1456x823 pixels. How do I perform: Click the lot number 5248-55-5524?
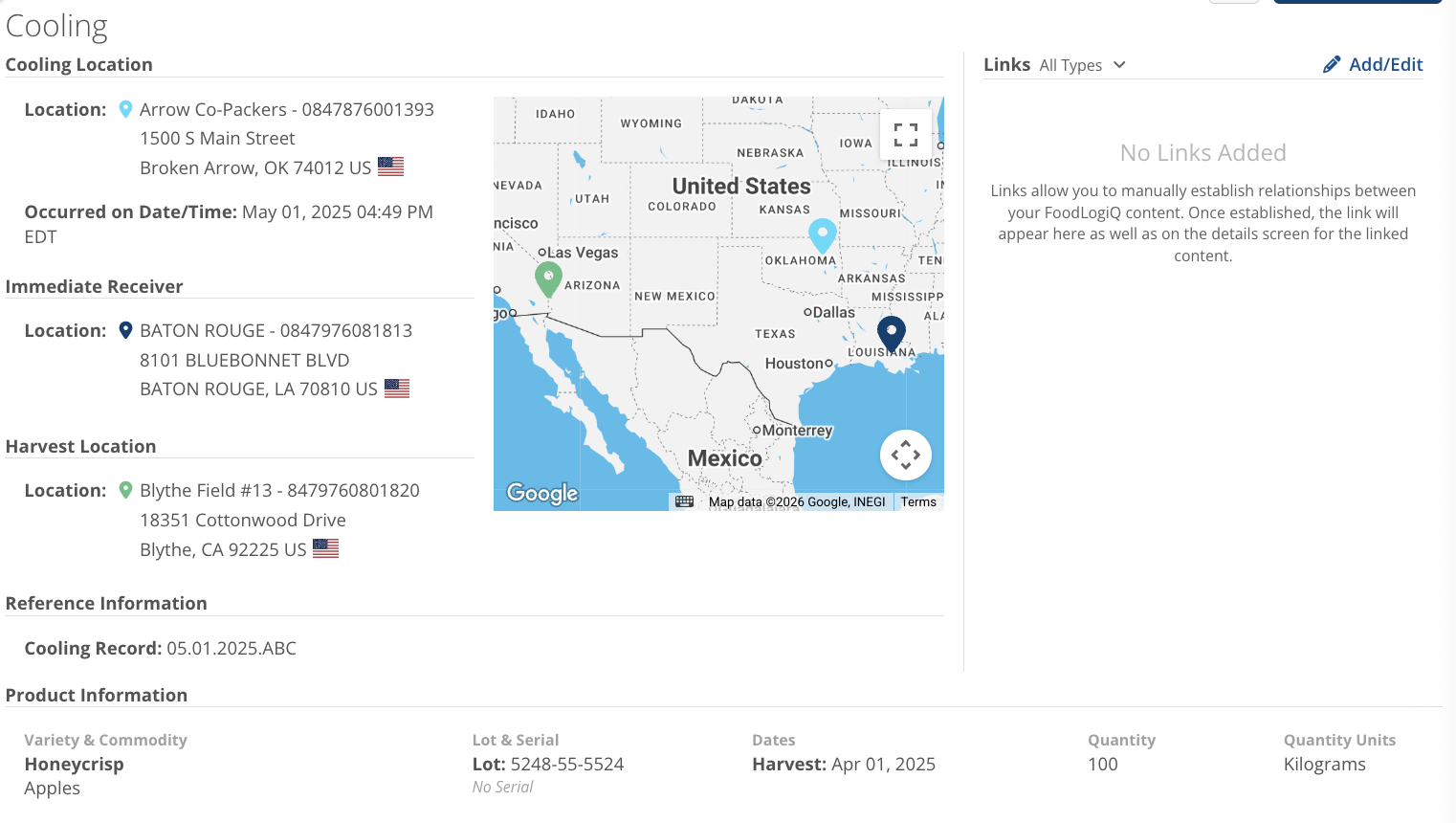(x=566, y=765)
